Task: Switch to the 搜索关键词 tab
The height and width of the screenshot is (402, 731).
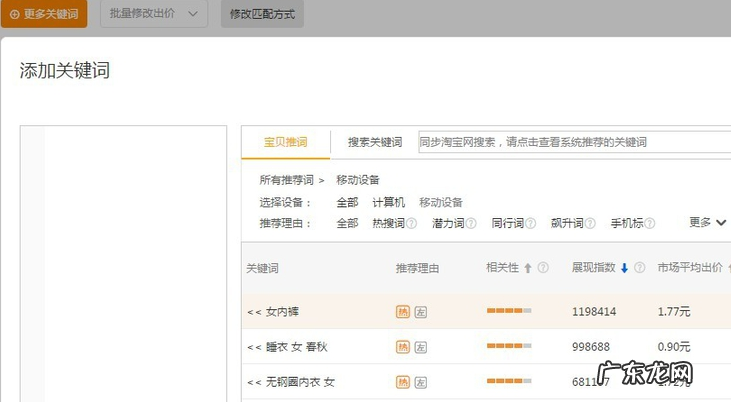Action: point(375,142)
